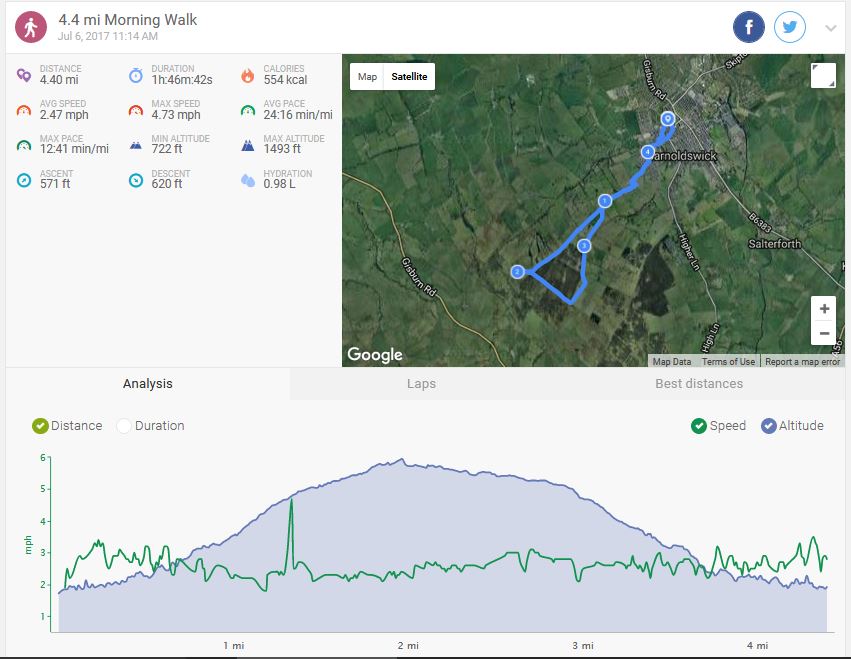Image resolution: width=851 pixels, height=659 pixels.
Task: Open the Best distances tab
Action: 698,384
